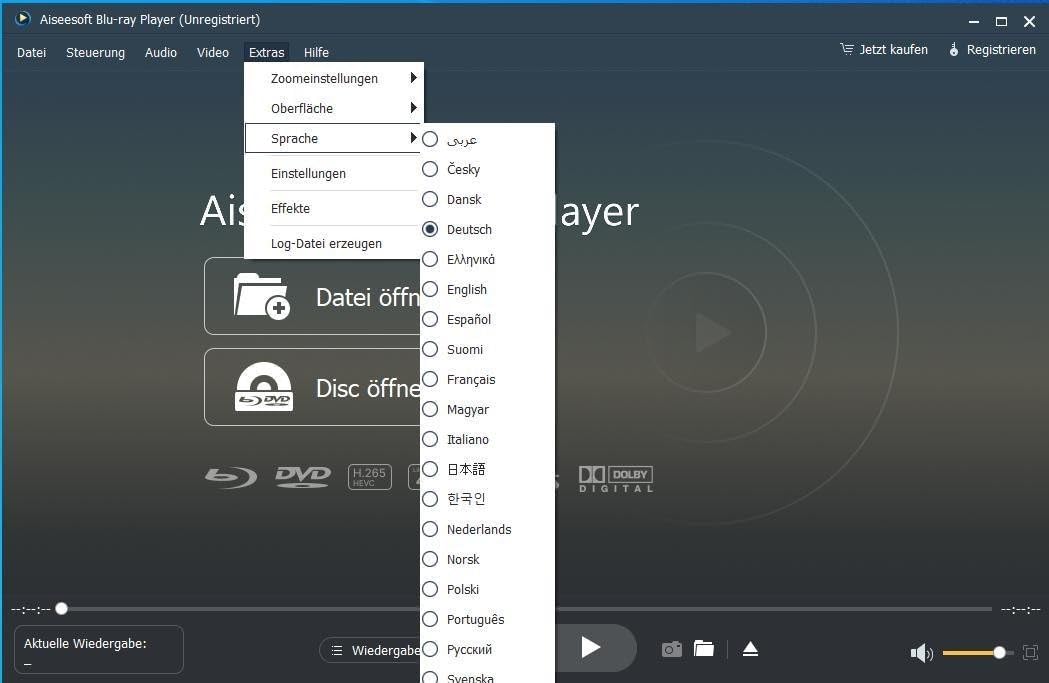This screenshot has height=683, width=1049.
Task: Click the folder icon of Datei öffnen
Action: [262, 296]
